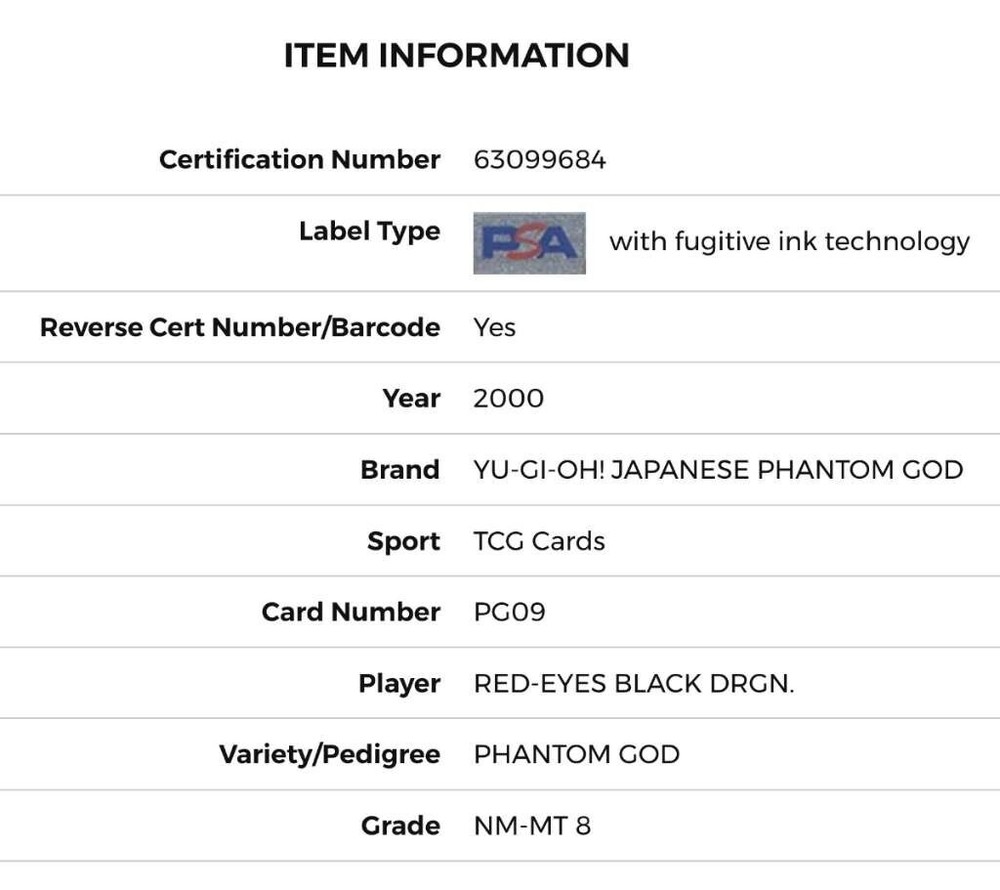1000x890 pixels.
Task: Select certification number 63099684
Action: tap(539, 160)
